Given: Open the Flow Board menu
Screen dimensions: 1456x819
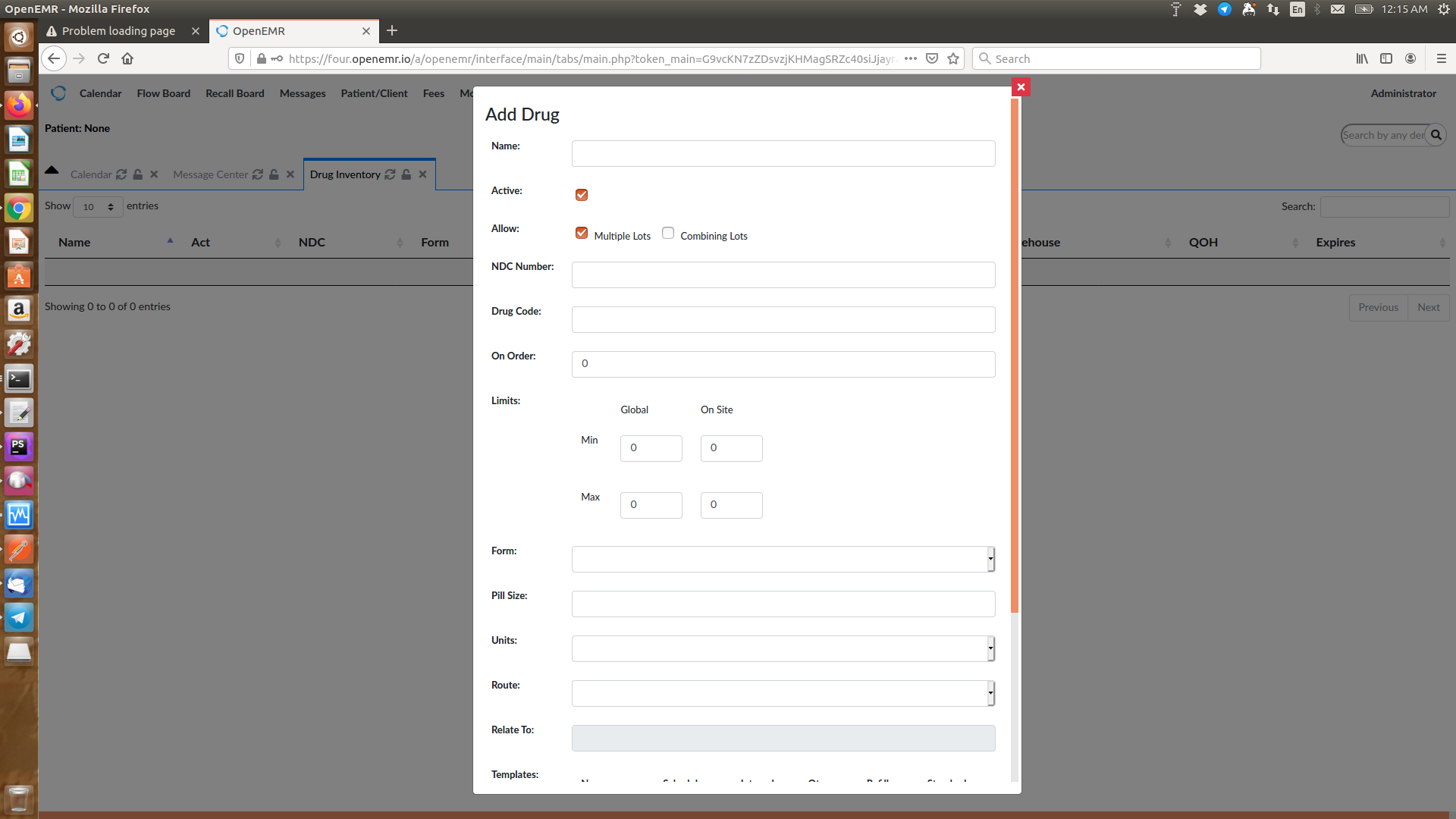Looking at the screenshot, I should click(164, 93).
